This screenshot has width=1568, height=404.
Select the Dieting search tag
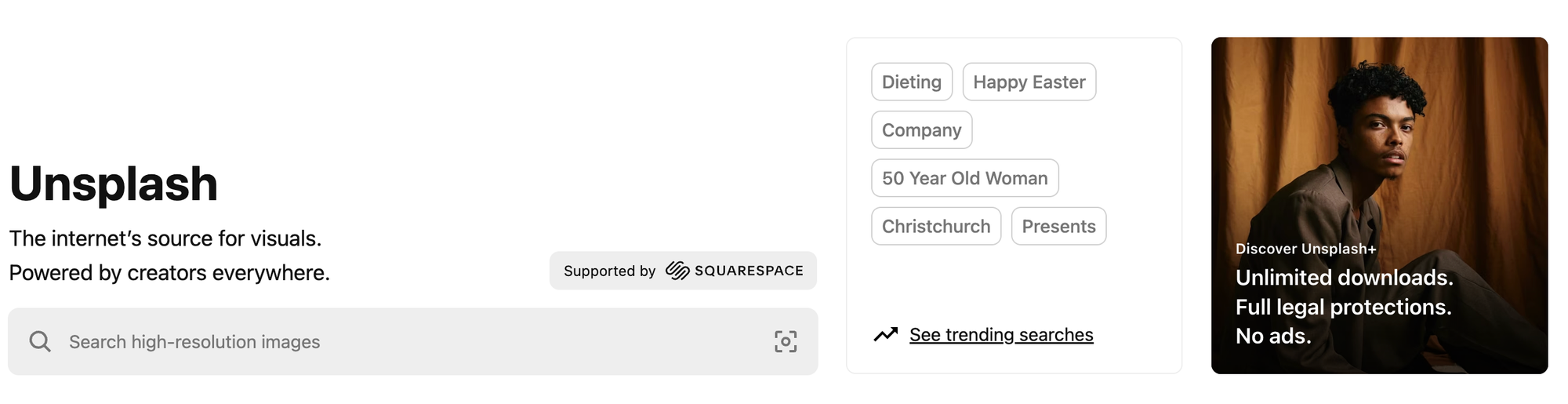[x=912, y=82]
